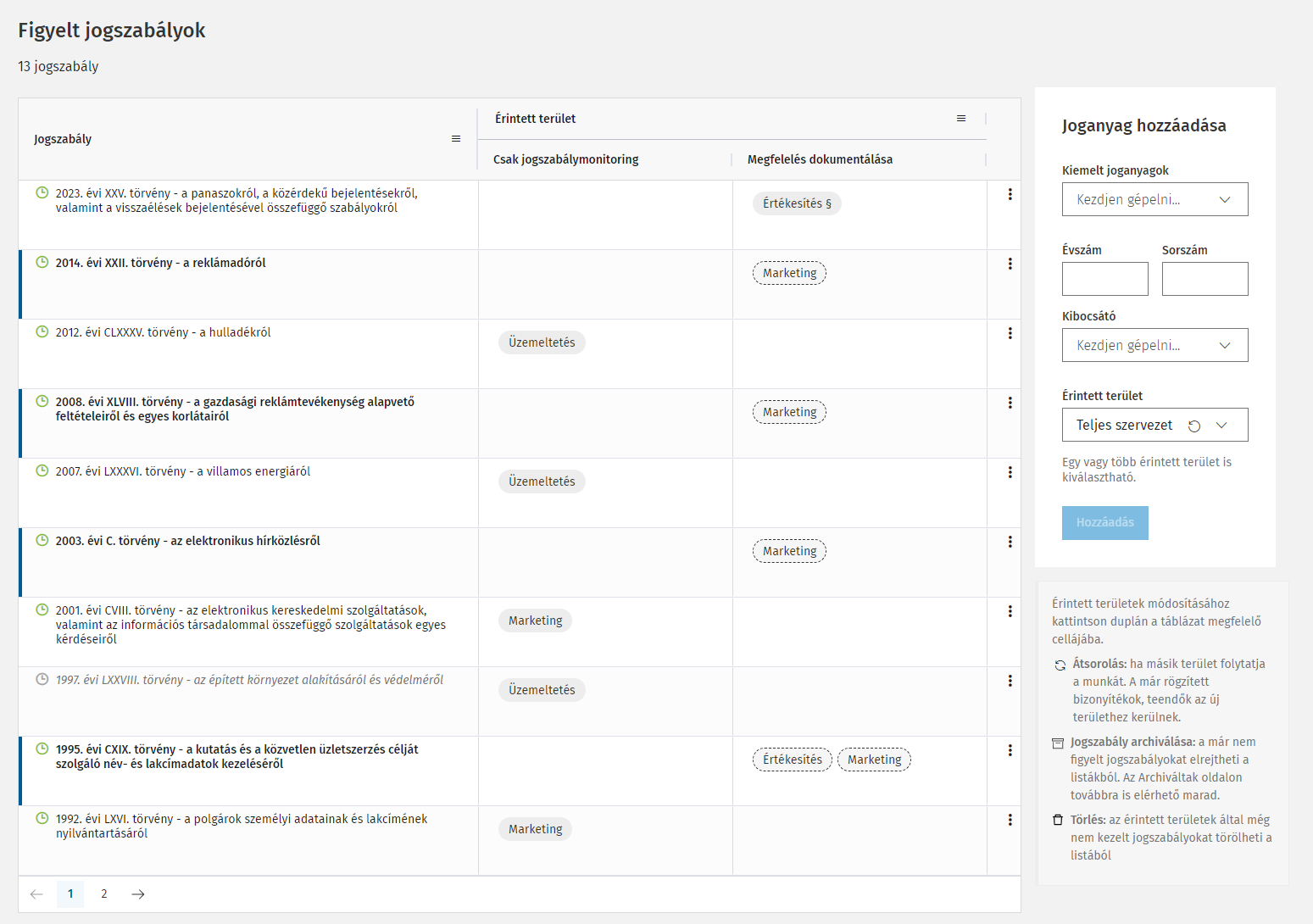Open three-dot menu for 1992. évi LXVI. törvény
Viewport: 1313px width, 924px height.
[1010, 820]
